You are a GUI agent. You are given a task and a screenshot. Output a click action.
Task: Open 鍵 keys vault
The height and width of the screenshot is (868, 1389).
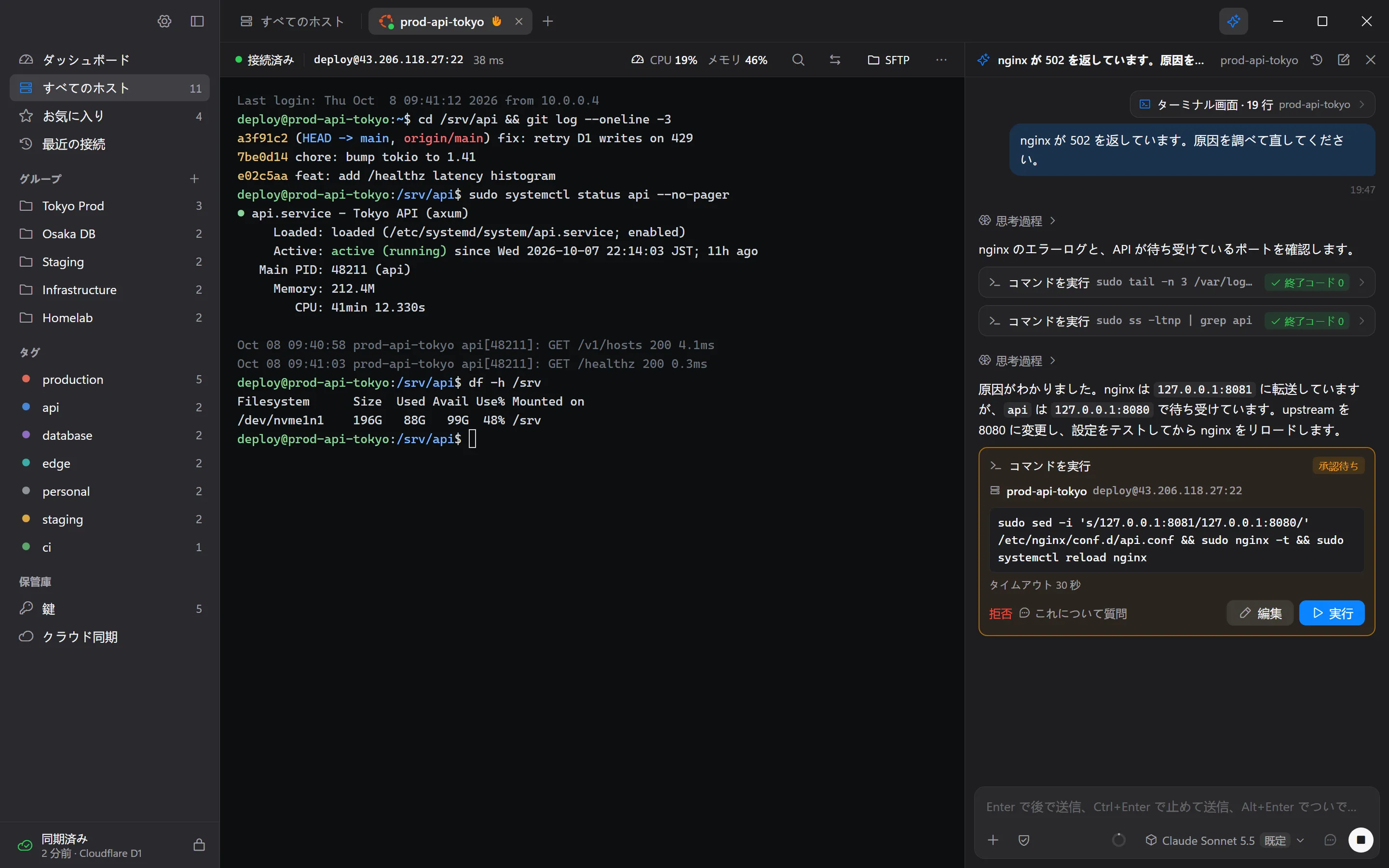click(x=109, y=609)
